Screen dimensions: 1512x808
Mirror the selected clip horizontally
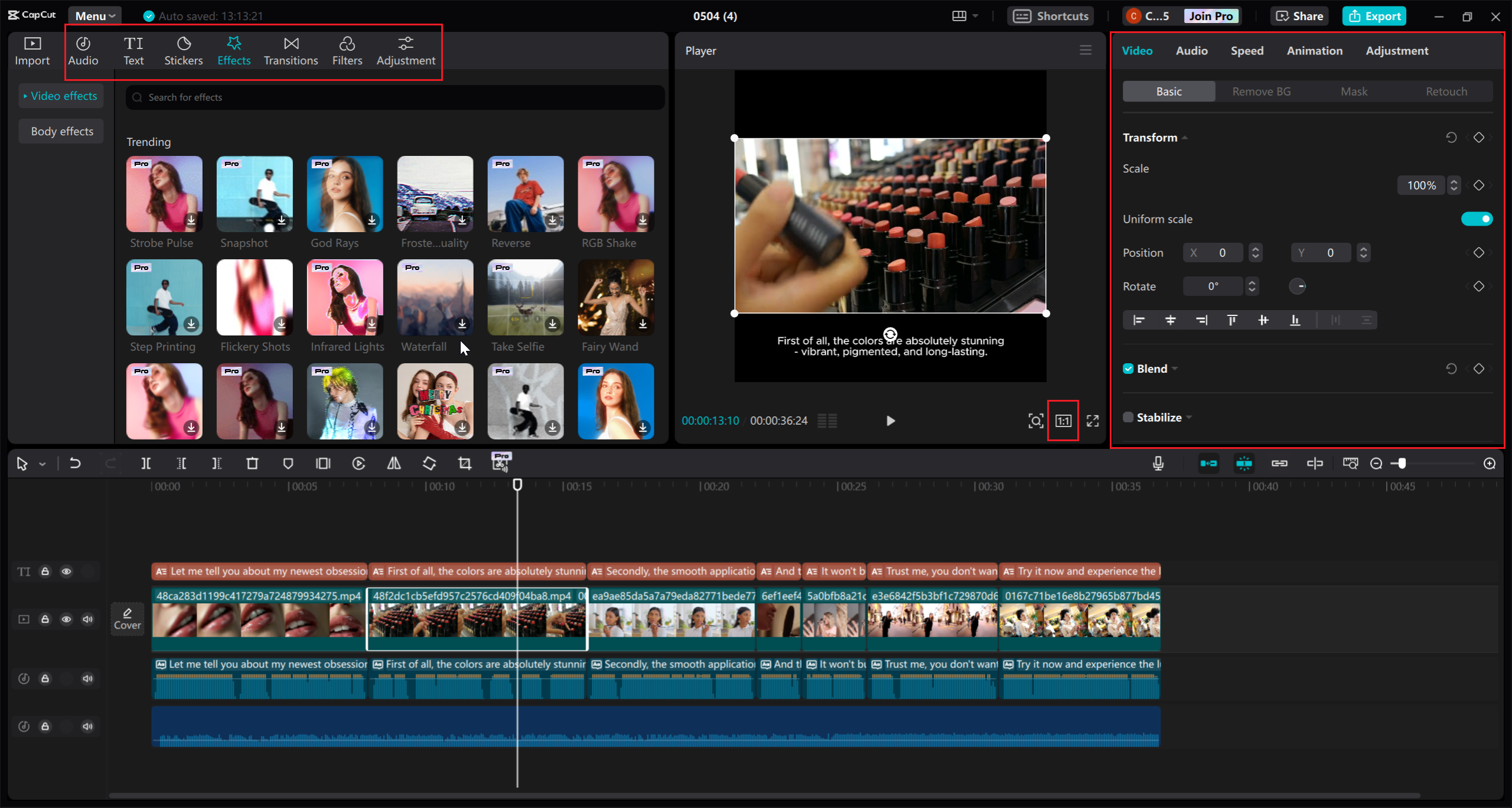pyautogui.click(x=394, y=463)
